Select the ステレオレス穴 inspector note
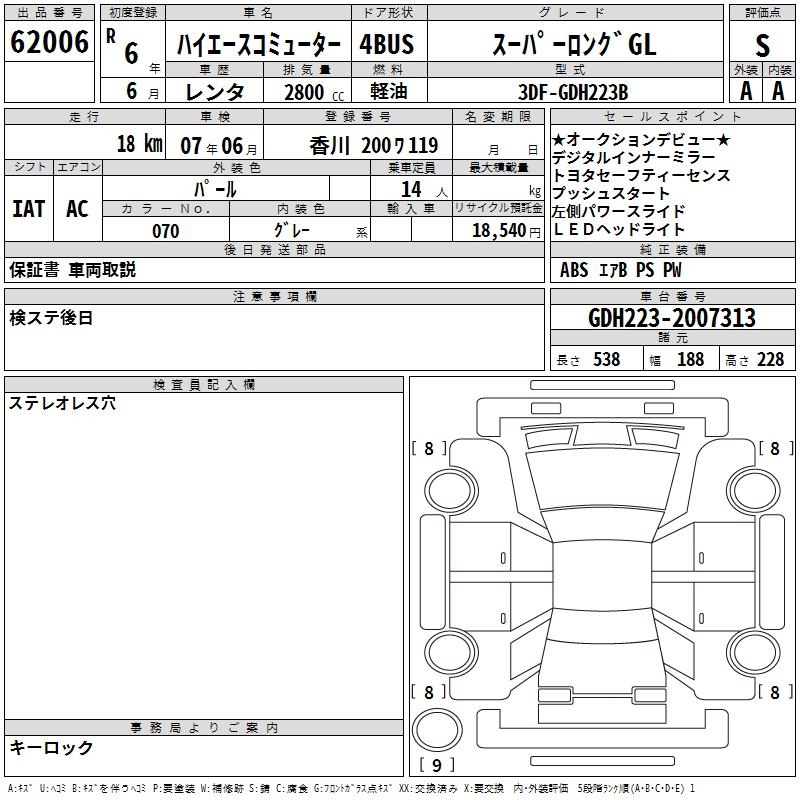 pos(62,403)
